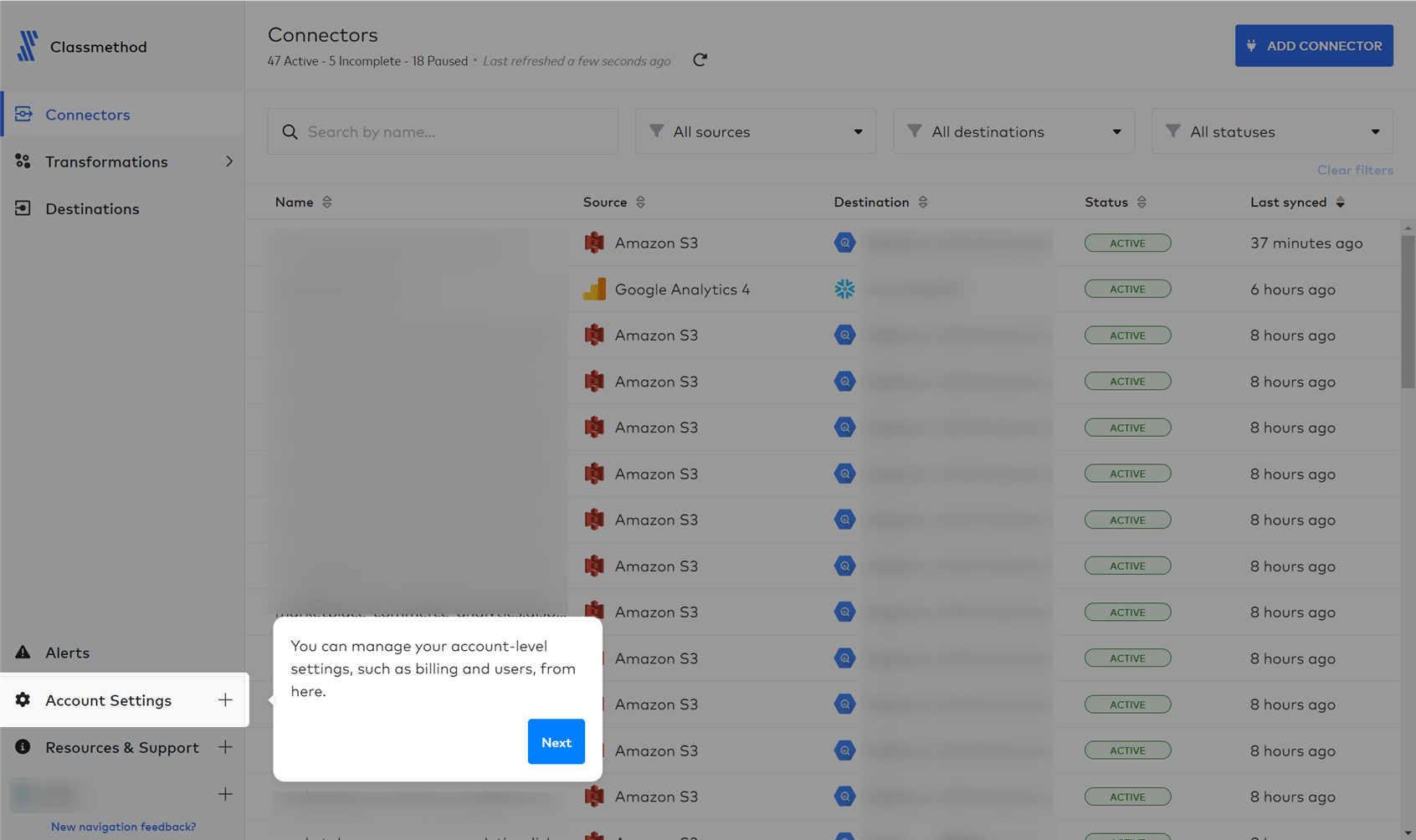
Task: Sort by the Destination column icon
Action: tap(923, 202)
